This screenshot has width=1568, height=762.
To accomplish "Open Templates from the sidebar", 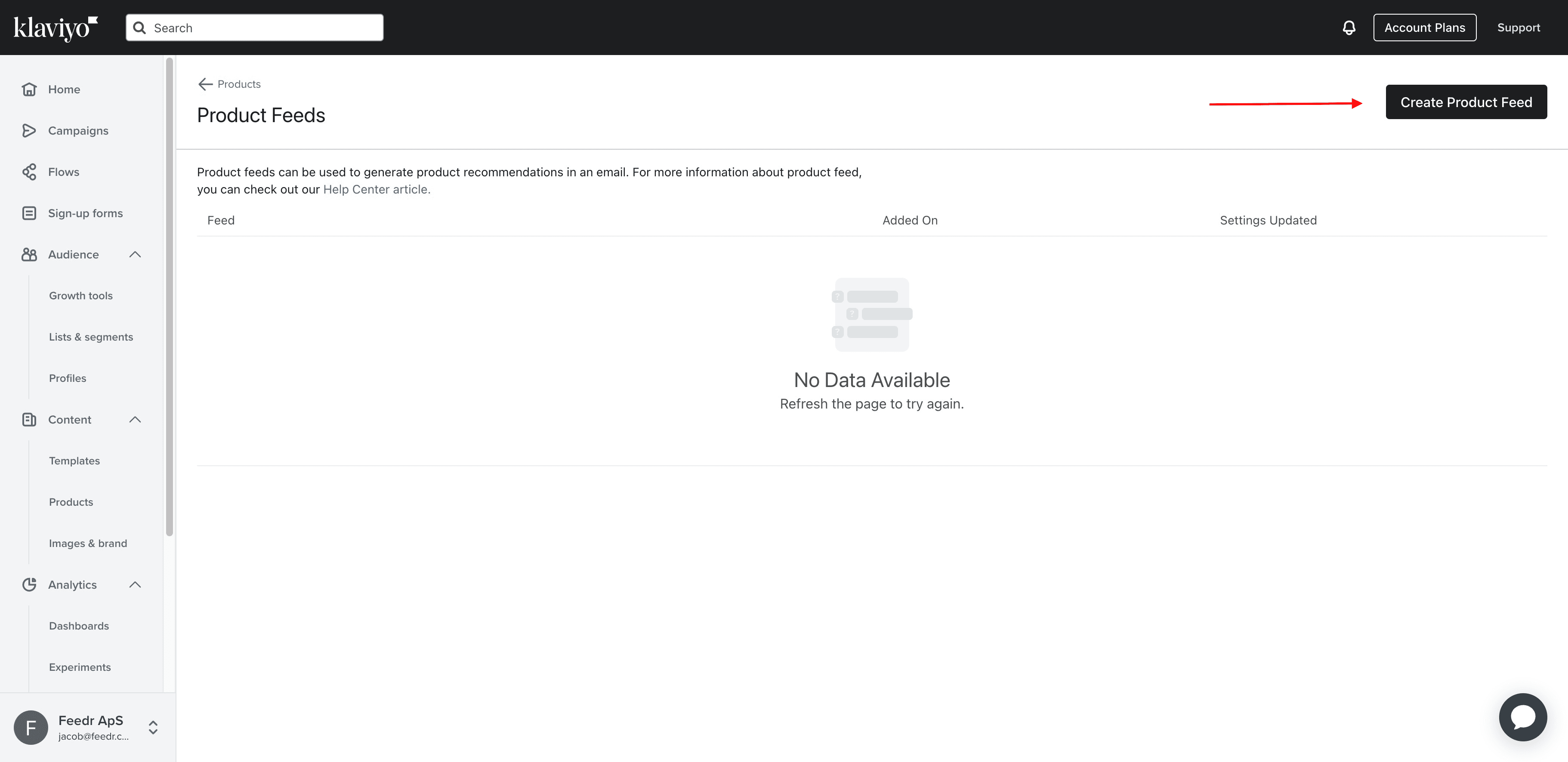I will coord(74,461).
